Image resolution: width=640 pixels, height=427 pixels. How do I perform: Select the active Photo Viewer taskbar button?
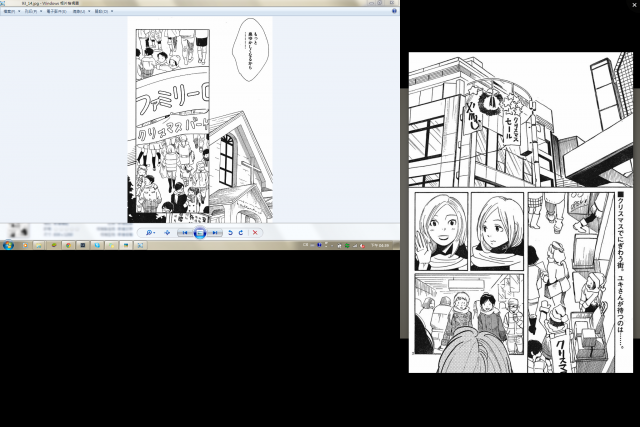click(x=126, y=245)
